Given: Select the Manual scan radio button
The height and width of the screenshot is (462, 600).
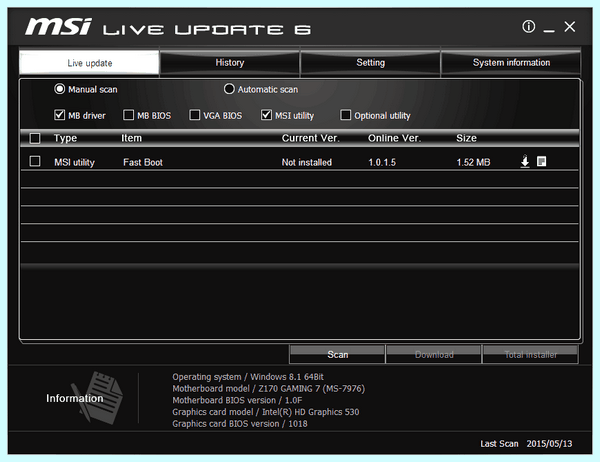Looking at the screenshot, I should coord(59,89).
